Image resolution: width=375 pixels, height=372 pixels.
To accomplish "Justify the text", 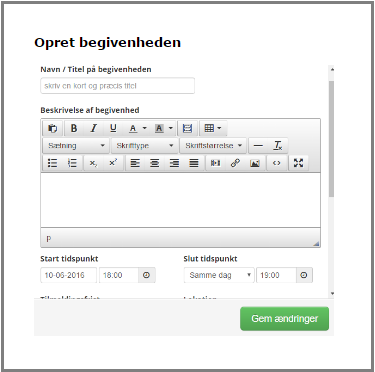I will [194, 163].
